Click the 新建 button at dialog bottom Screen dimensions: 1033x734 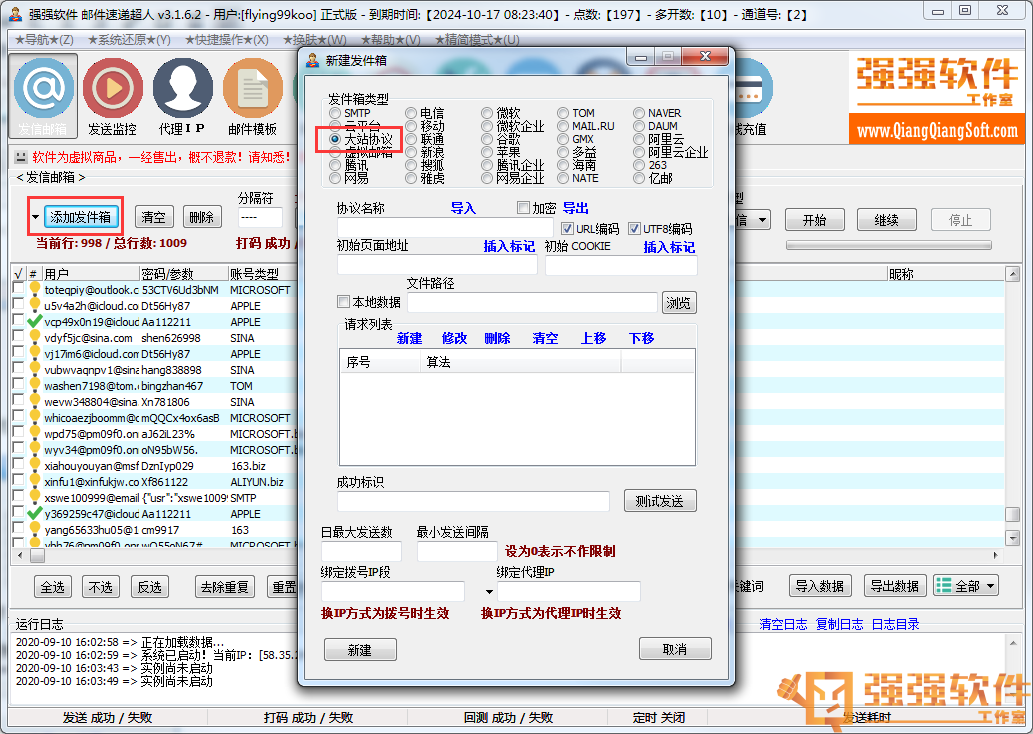360,650
